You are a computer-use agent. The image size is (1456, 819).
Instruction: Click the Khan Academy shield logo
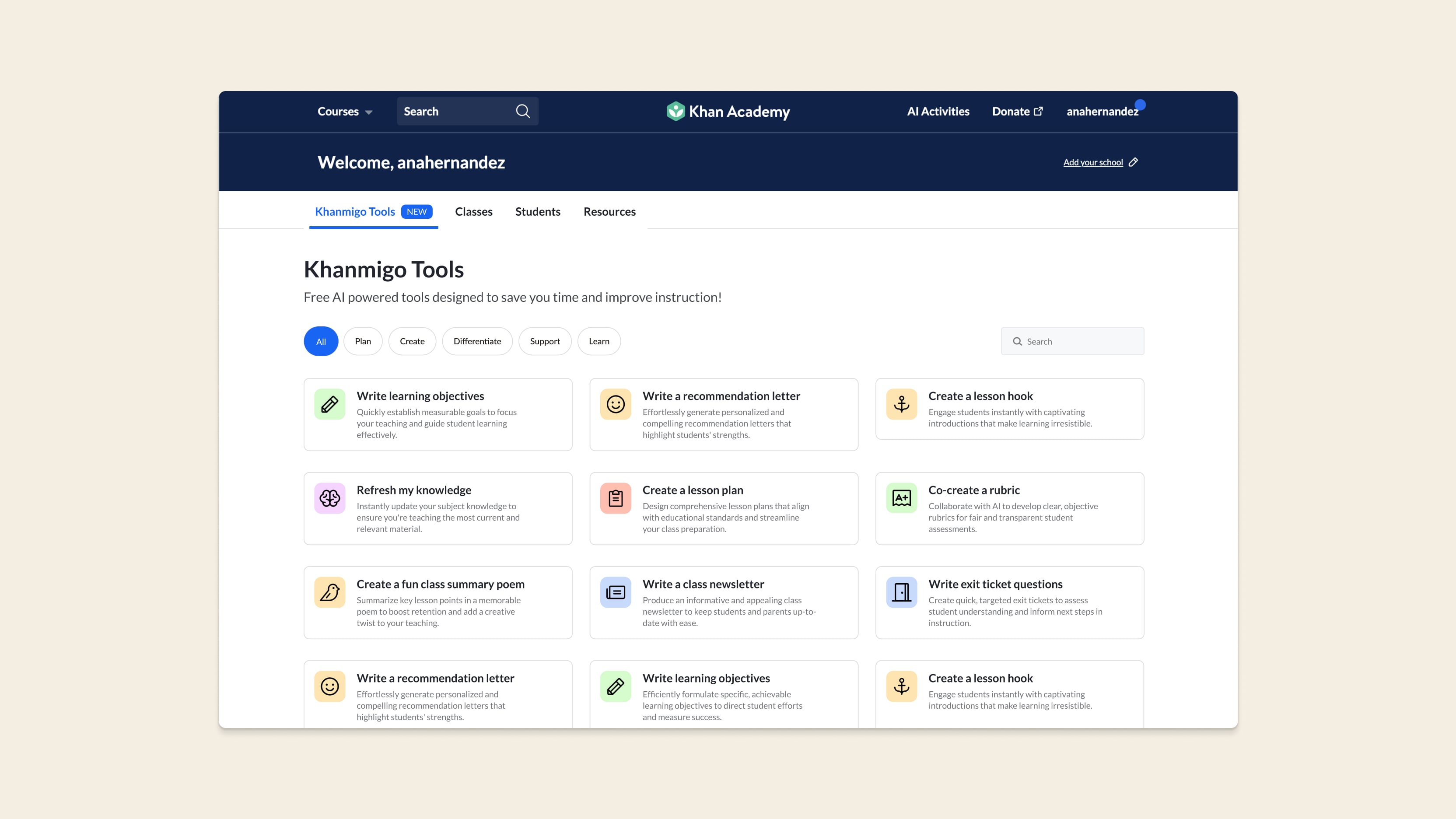pos(674,111)
